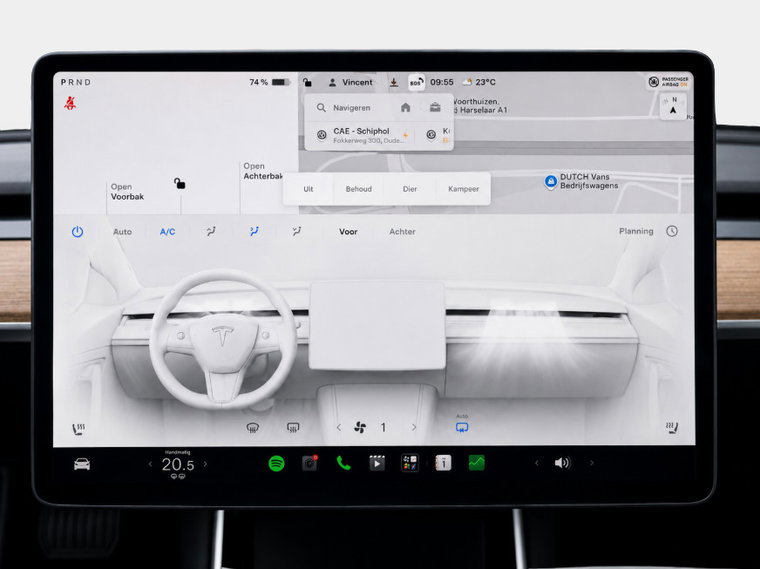The image size is (760, 569).
Task: Open the owner's manual info icon
Action: pos(443,463)
